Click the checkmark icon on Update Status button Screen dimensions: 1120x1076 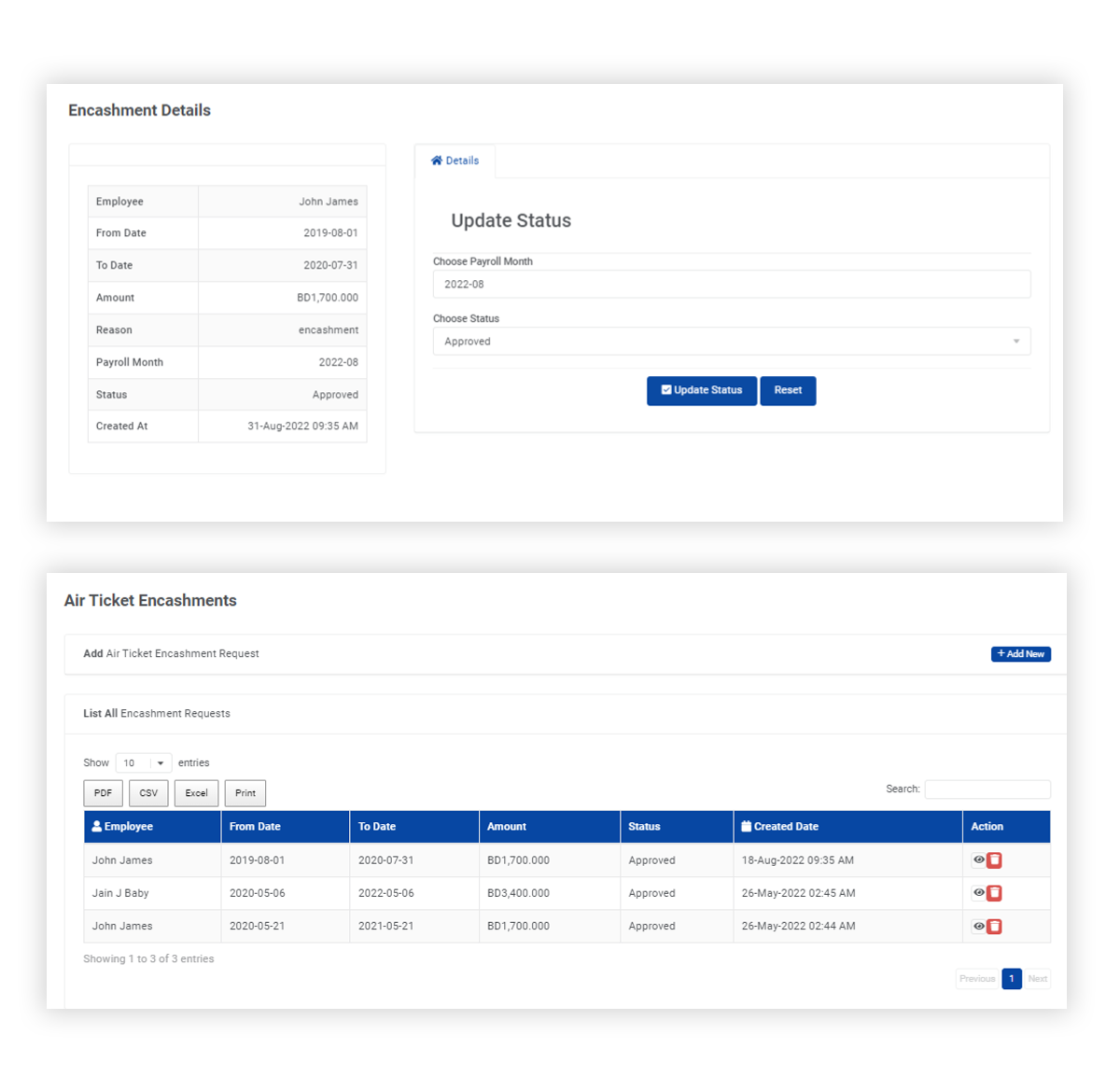(665, 390)
